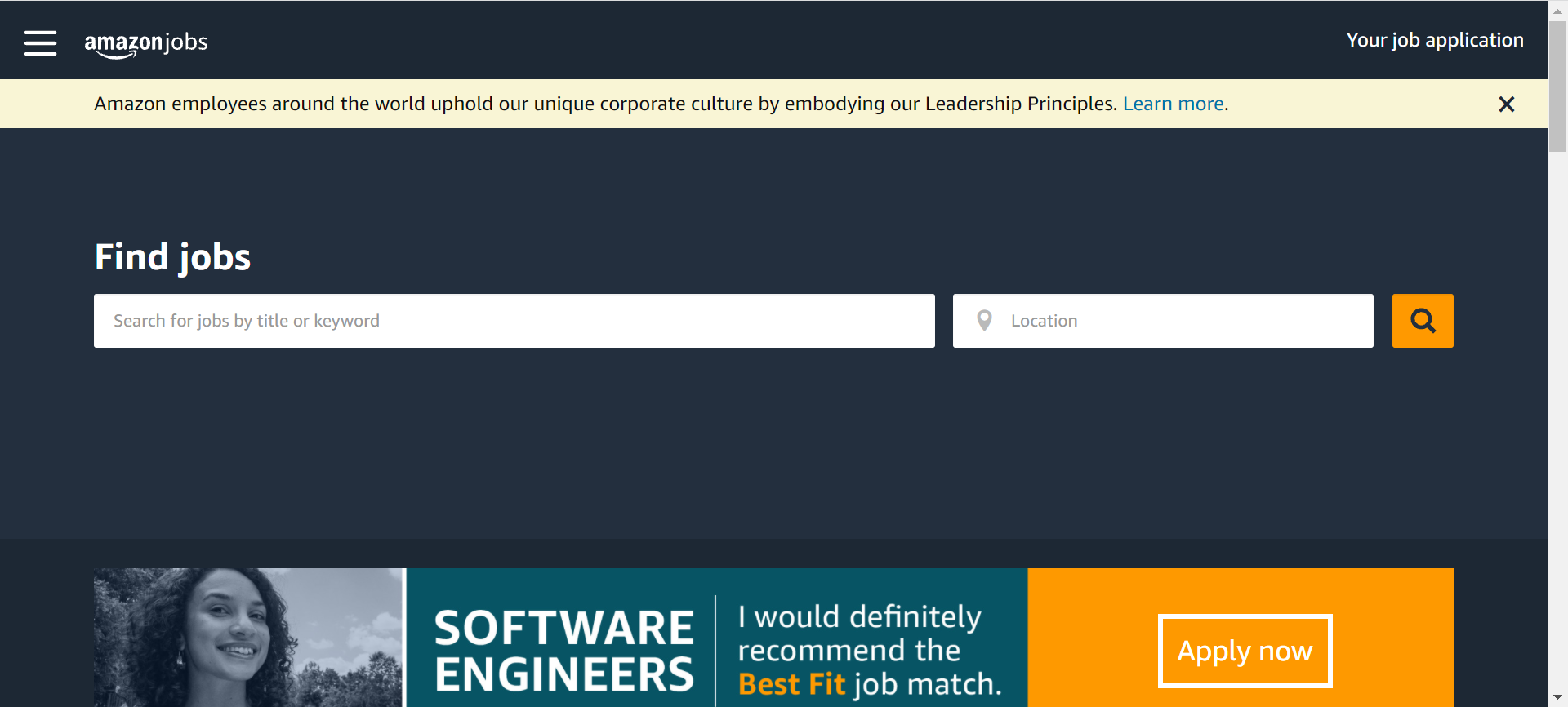
Task: Click the Find jobs heading
Action: [172, 257]
